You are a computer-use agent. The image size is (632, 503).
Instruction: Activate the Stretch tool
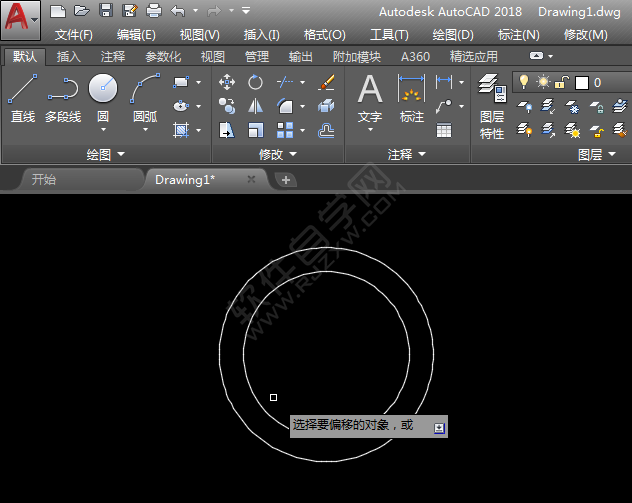tap(227, 130)
